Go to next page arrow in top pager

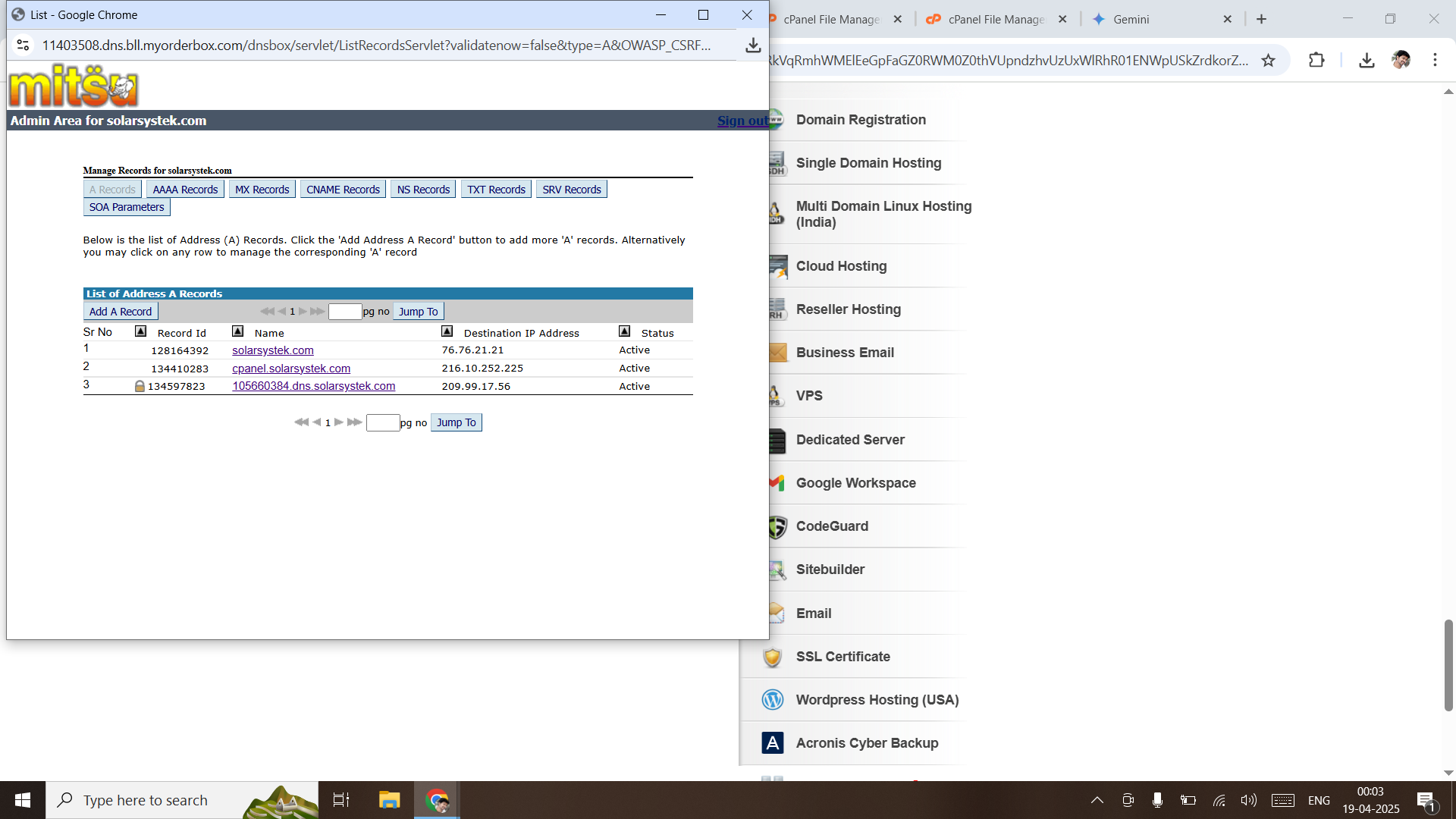tap(303, 312)
